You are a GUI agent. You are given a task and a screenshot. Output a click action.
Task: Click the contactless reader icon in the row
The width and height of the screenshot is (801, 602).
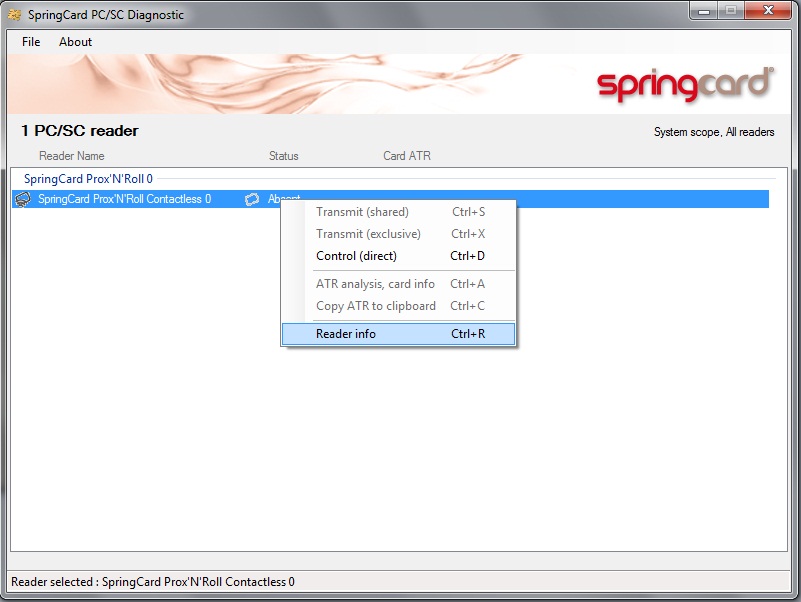[x=23, y=199]
